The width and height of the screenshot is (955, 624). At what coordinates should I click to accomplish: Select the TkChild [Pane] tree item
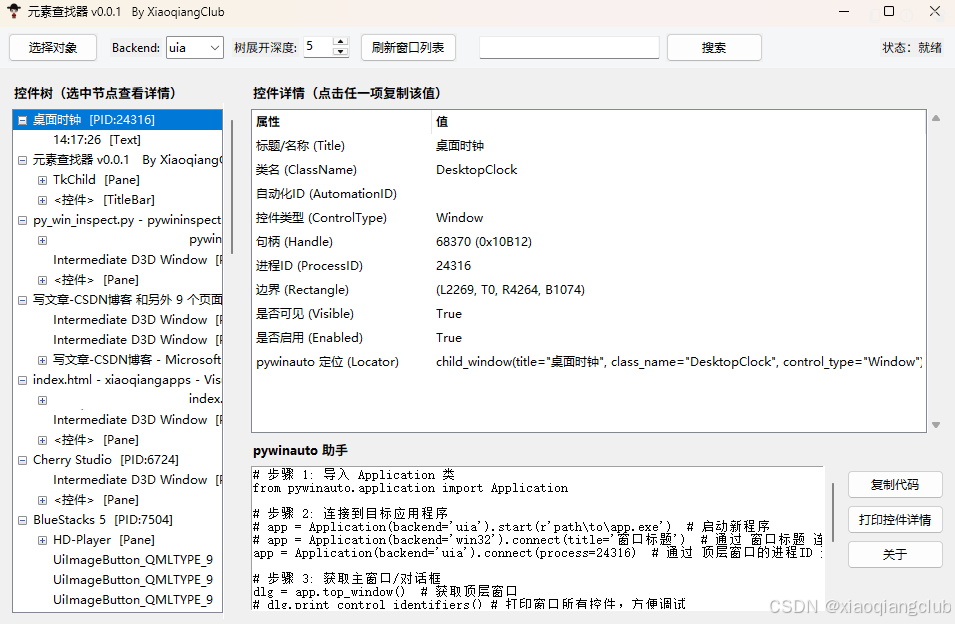96,180
